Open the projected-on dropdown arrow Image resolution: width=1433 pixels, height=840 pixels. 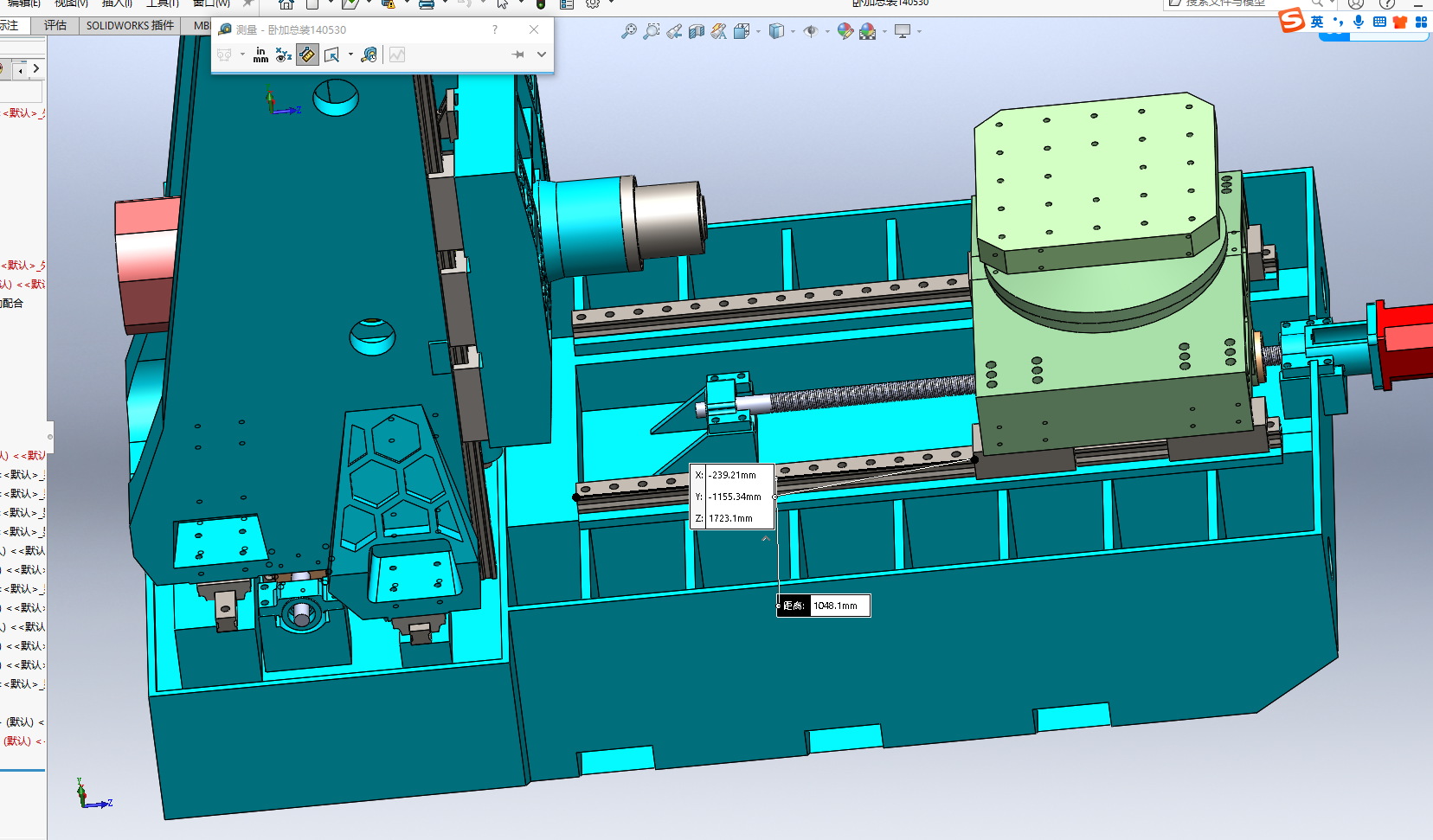point(350,55)
